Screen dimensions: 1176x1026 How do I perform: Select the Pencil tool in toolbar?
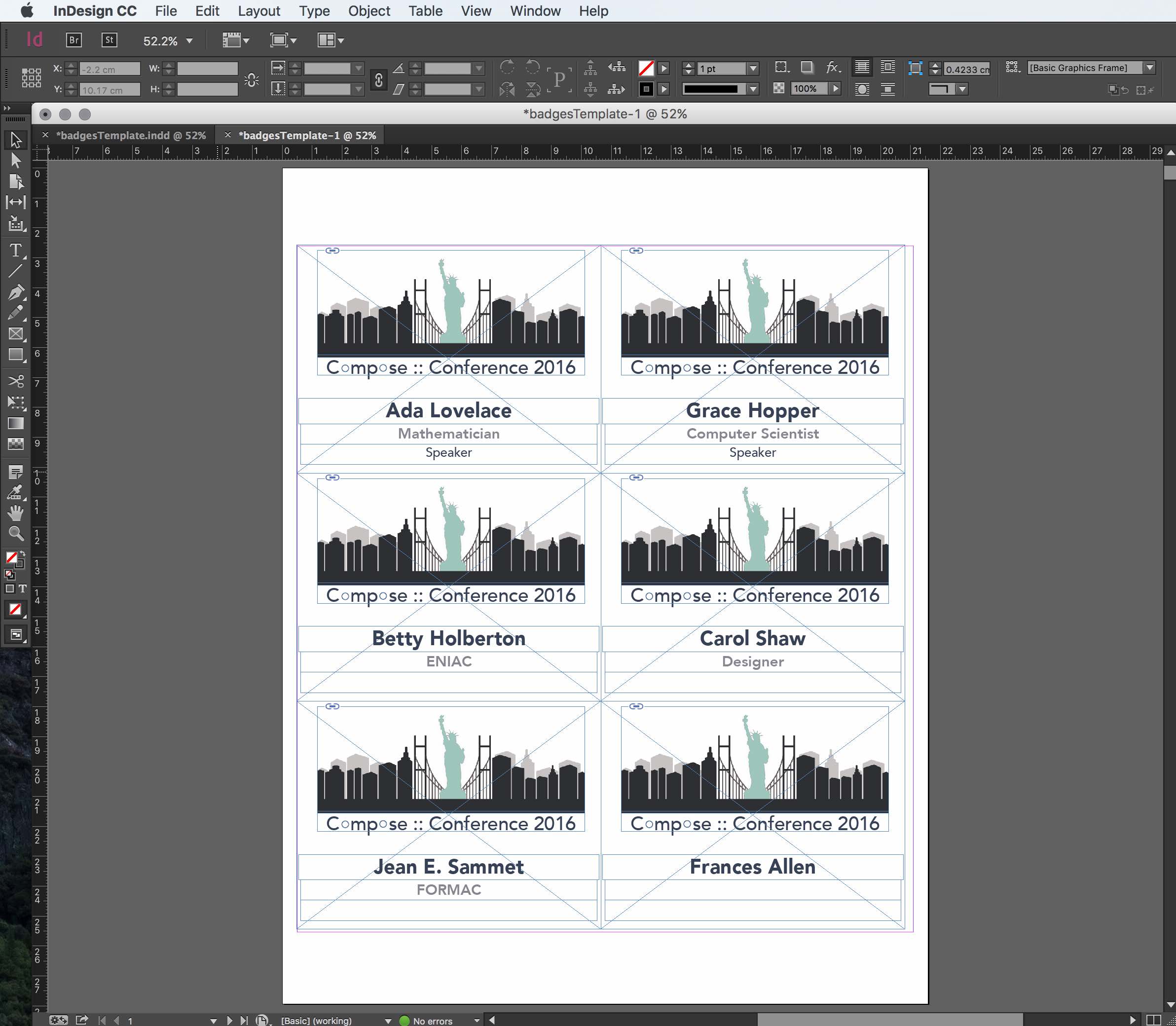(15, 311)
